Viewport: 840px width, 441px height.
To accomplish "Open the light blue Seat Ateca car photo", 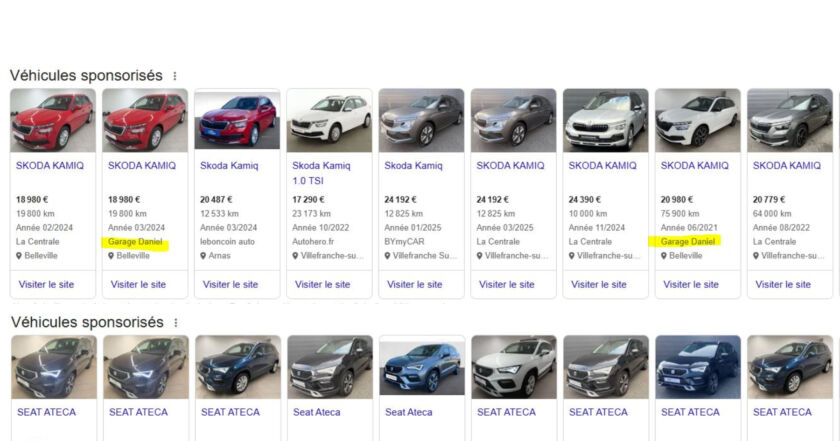I will (x=422, y=367).
